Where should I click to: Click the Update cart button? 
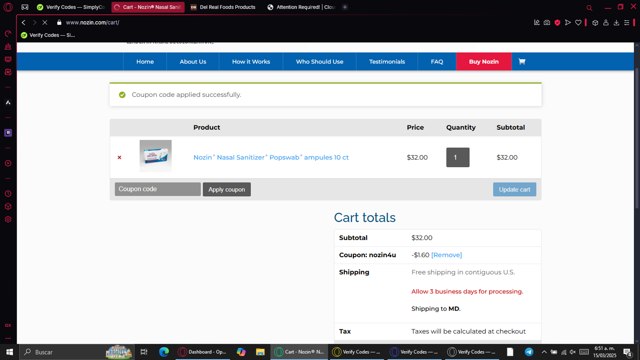coord(514,189)
